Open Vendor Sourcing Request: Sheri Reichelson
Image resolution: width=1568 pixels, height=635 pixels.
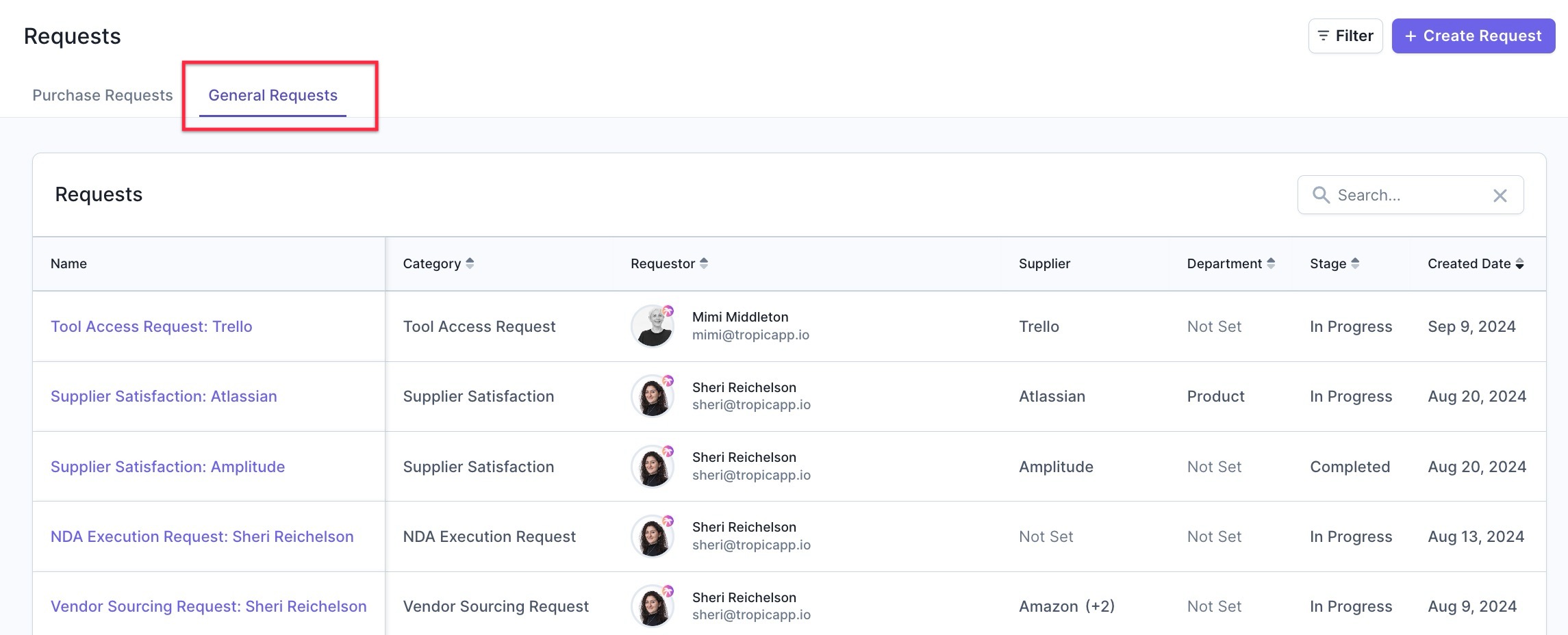209,606
